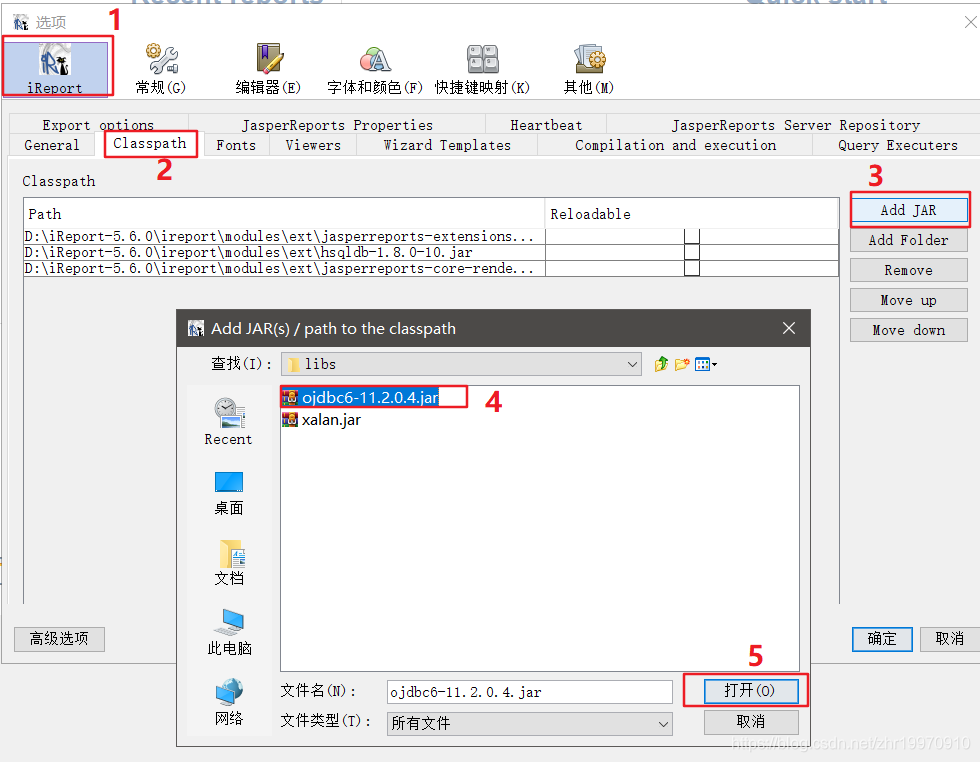Toggle Reloadable checkbox for hsqldb-1.8.0-10.jar row
The height and width of the screenshot is (762, 980).
(x=692, y=252)
